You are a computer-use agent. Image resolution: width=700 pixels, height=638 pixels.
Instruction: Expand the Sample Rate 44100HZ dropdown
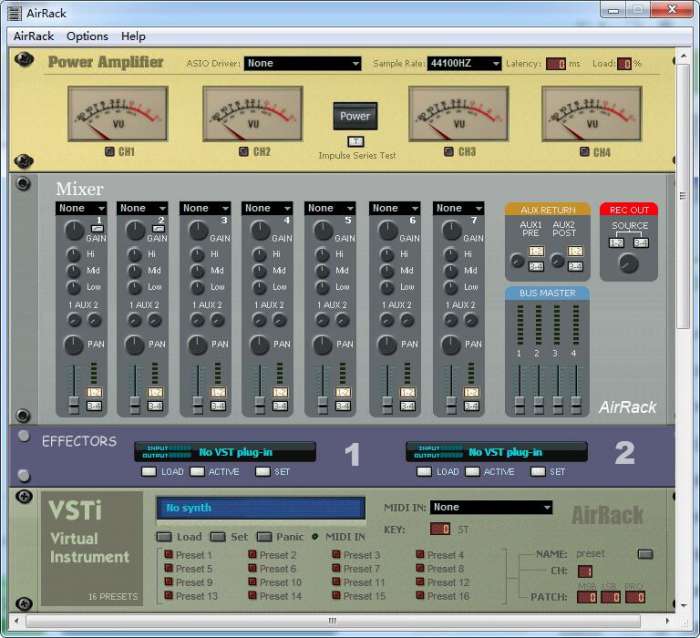click(464, 63)
